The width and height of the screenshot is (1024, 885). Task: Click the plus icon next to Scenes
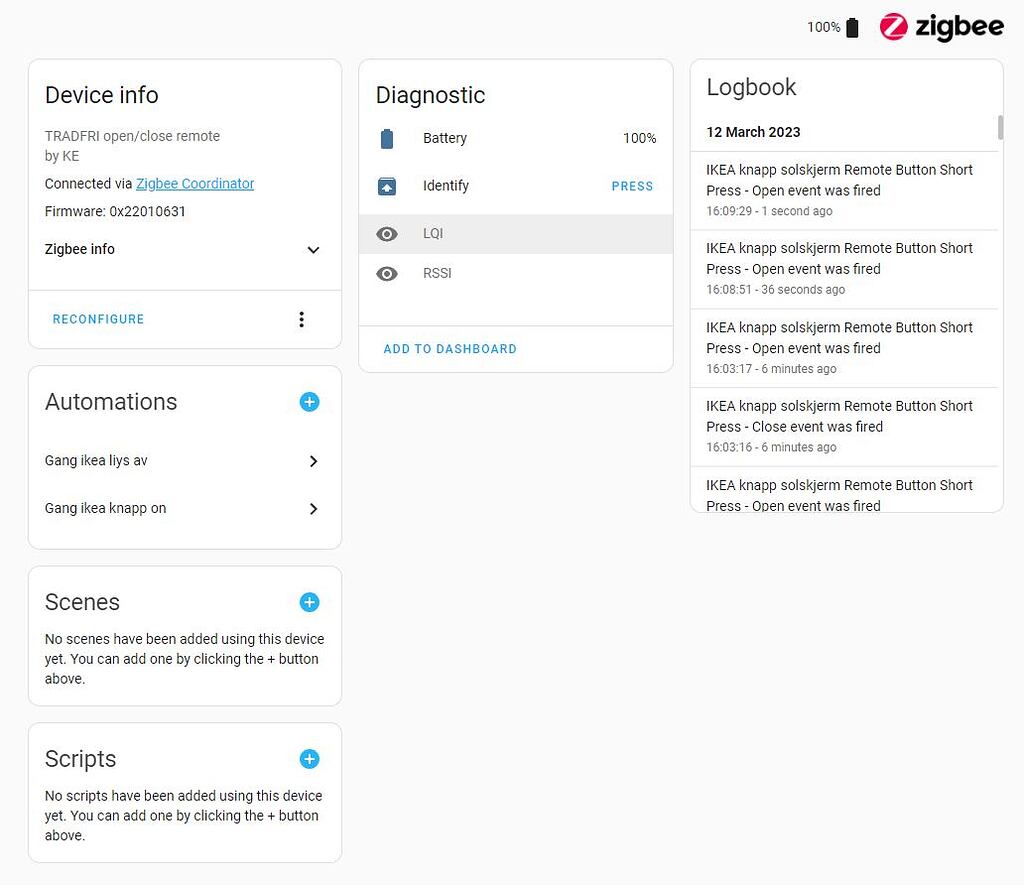click(x=309, y=602)
